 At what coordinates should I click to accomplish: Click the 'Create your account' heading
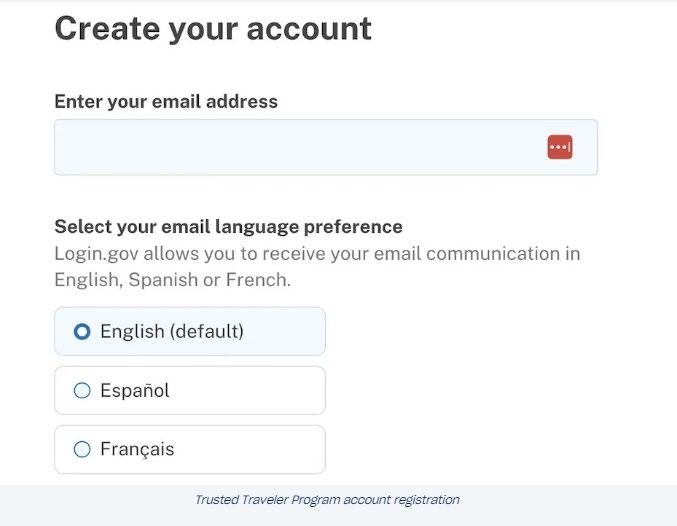pyautogui.click(x=213, y=28)
